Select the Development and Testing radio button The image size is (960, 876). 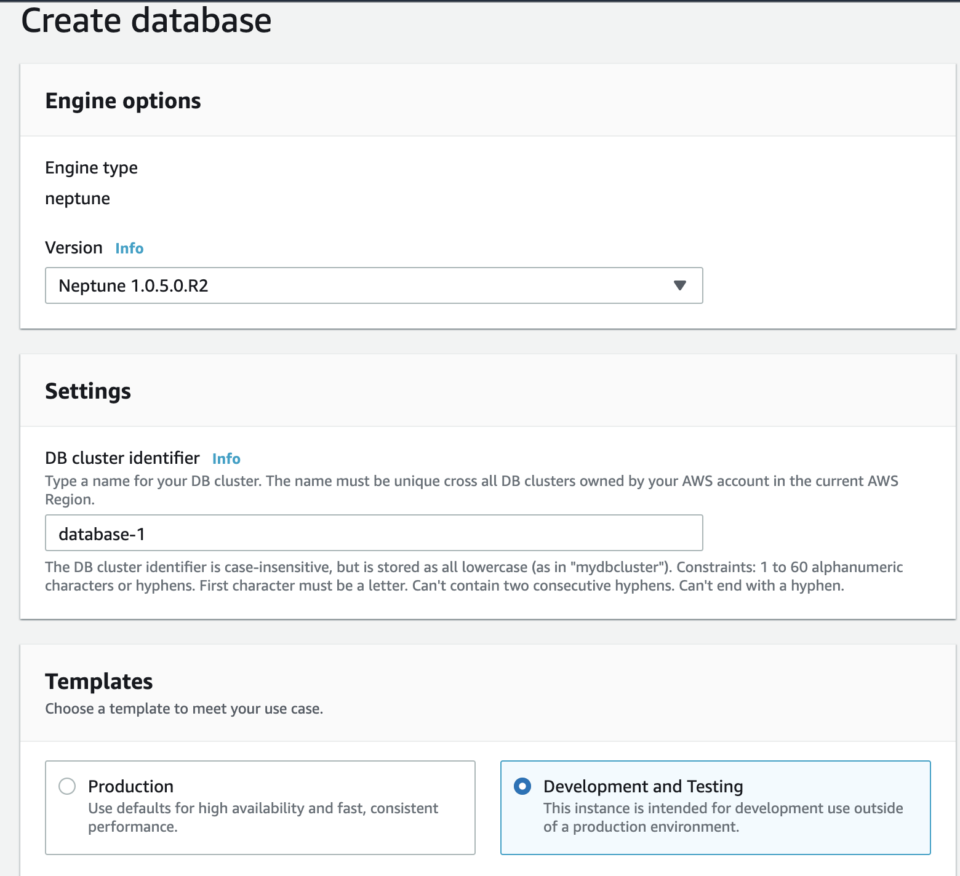point(521,786)
